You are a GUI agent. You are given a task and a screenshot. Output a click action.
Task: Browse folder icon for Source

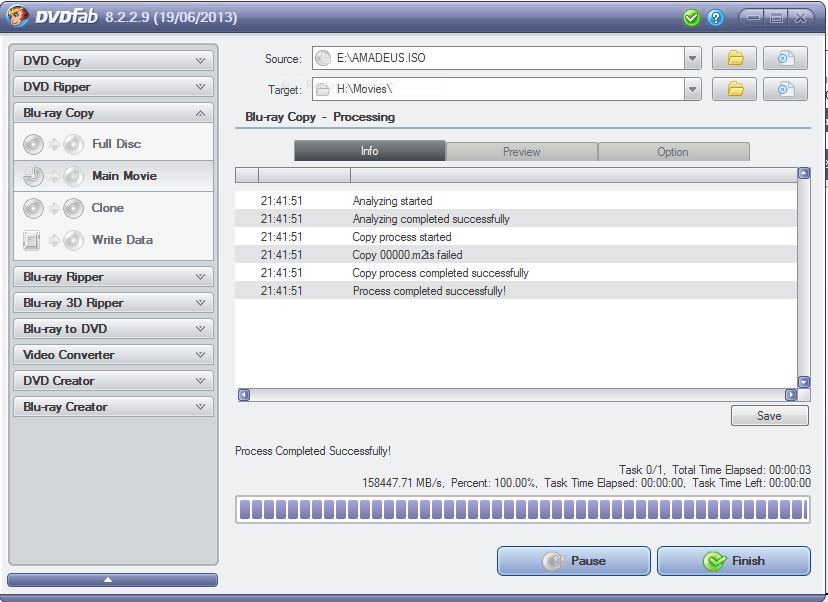click(x=735, y=58)
